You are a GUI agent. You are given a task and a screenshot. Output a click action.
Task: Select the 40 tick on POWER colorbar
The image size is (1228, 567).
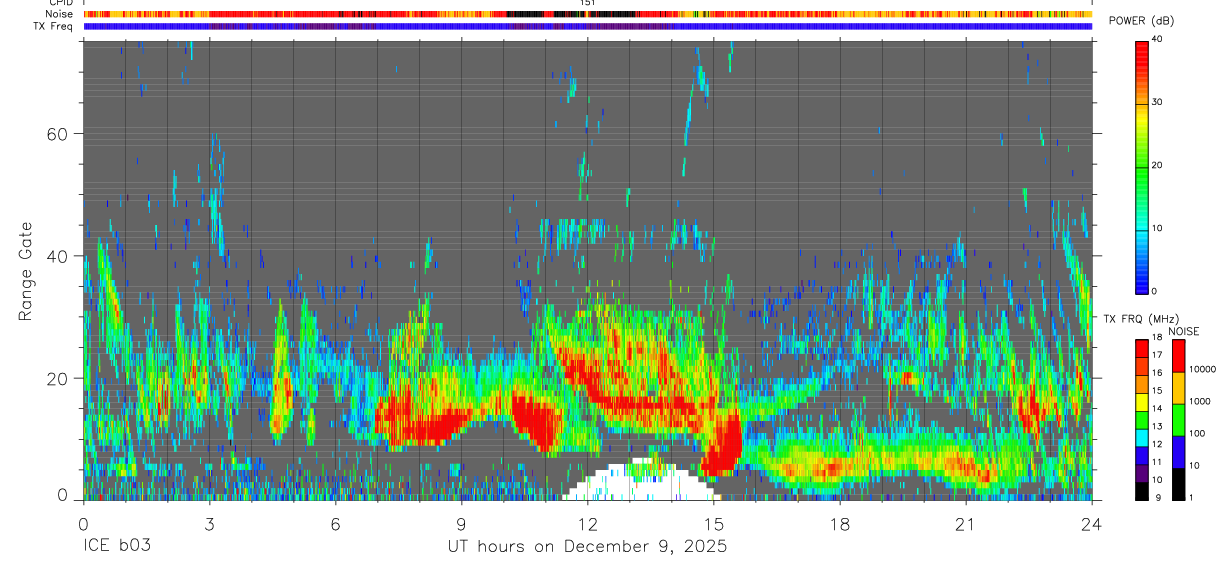(1159, 39)
